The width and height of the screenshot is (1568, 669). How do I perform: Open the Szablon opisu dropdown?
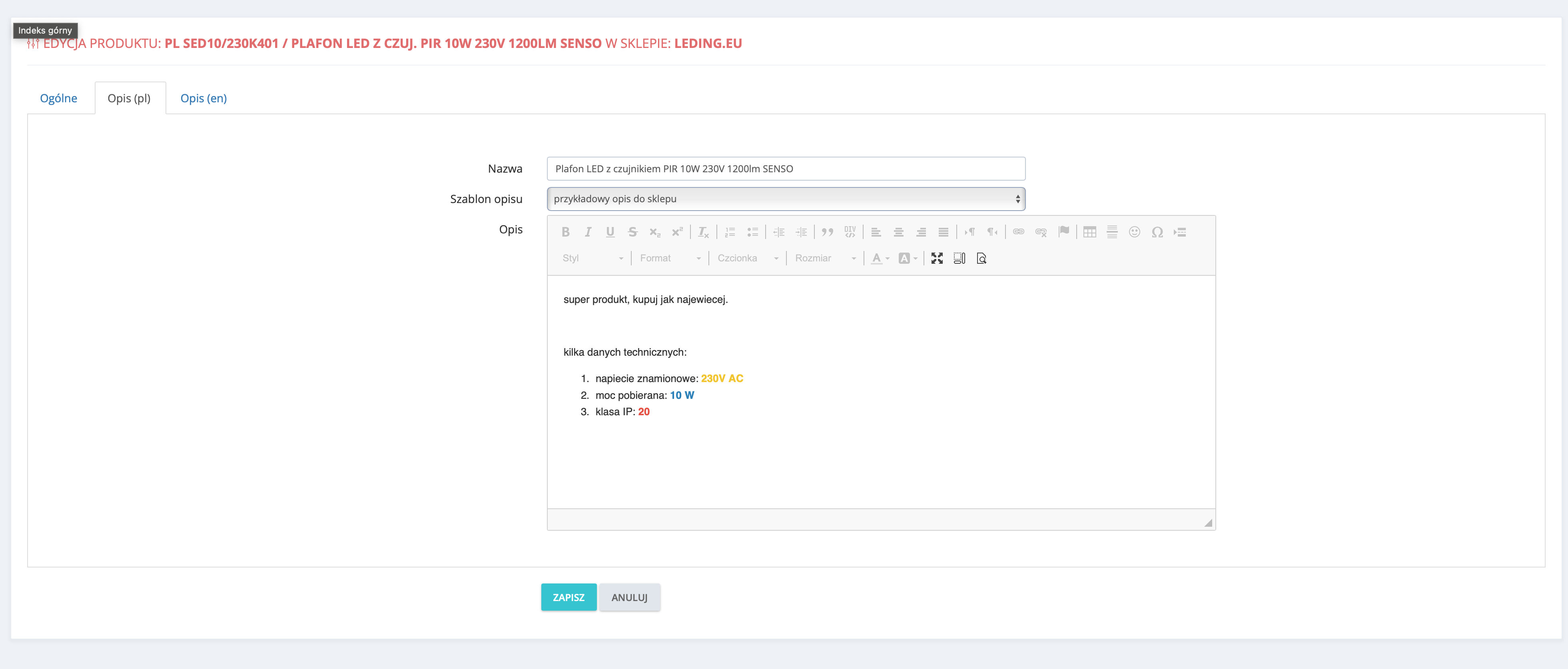(786, 199)
